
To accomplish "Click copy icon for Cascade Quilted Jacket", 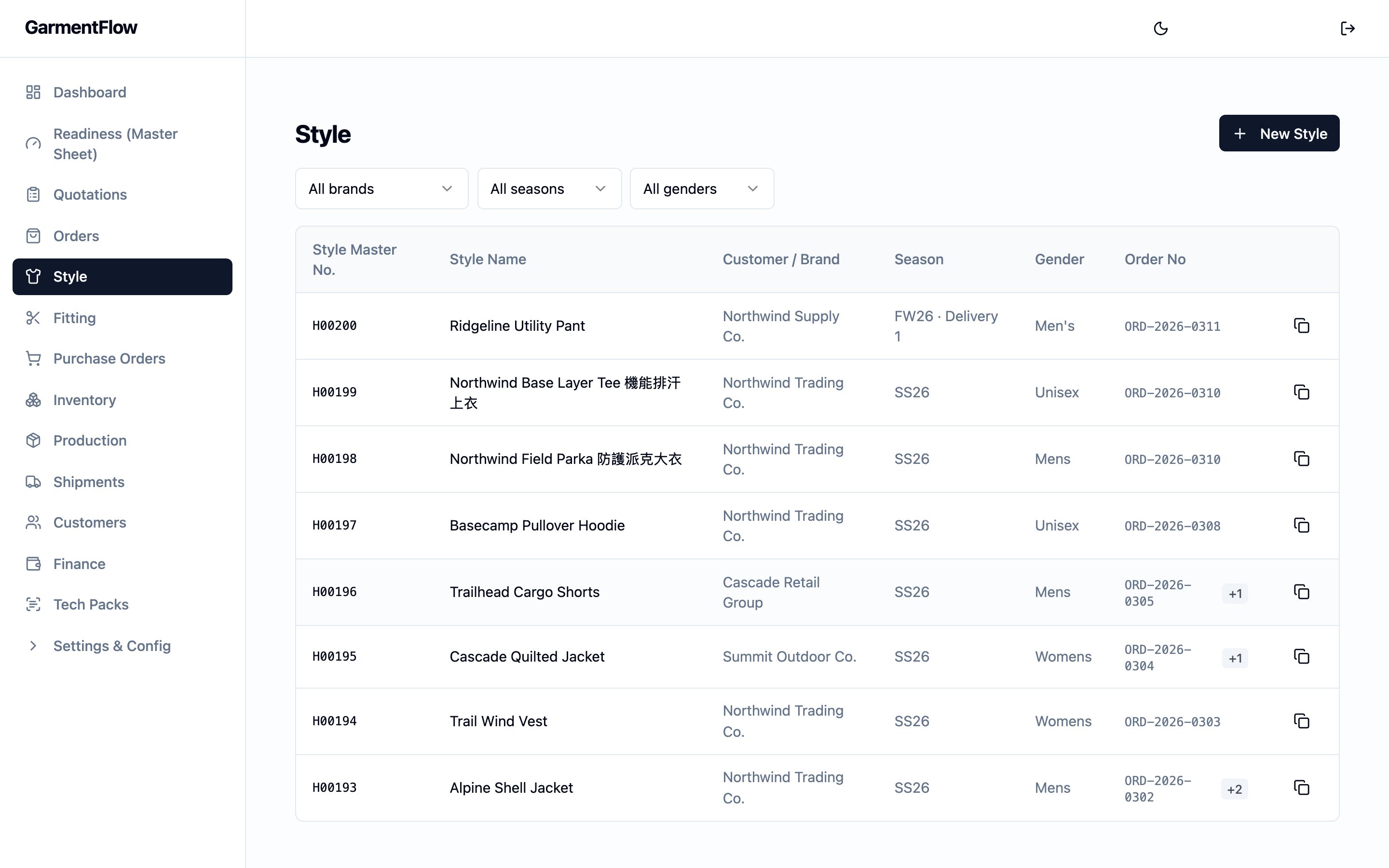I will pos(1301,656).
